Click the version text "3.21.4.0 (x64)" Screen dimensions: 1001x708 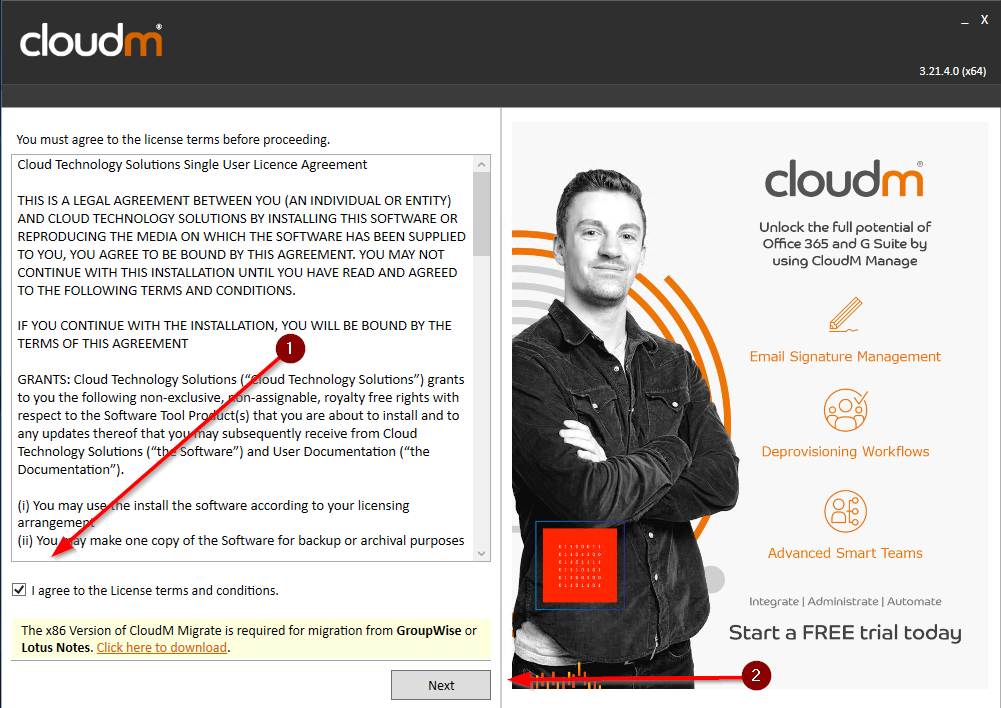pos(952,72)
